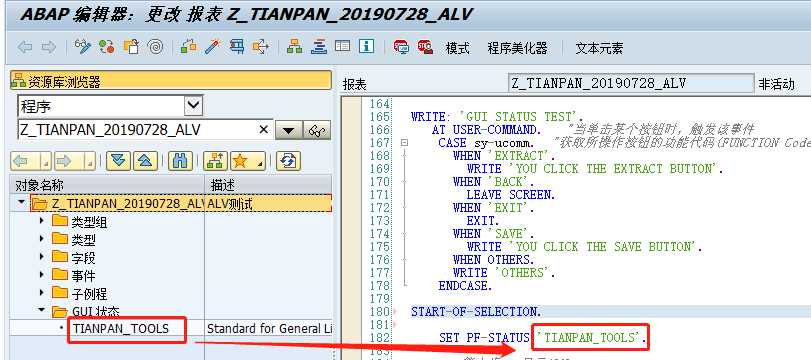Set external breakpoint stop icon

(425, 47)
